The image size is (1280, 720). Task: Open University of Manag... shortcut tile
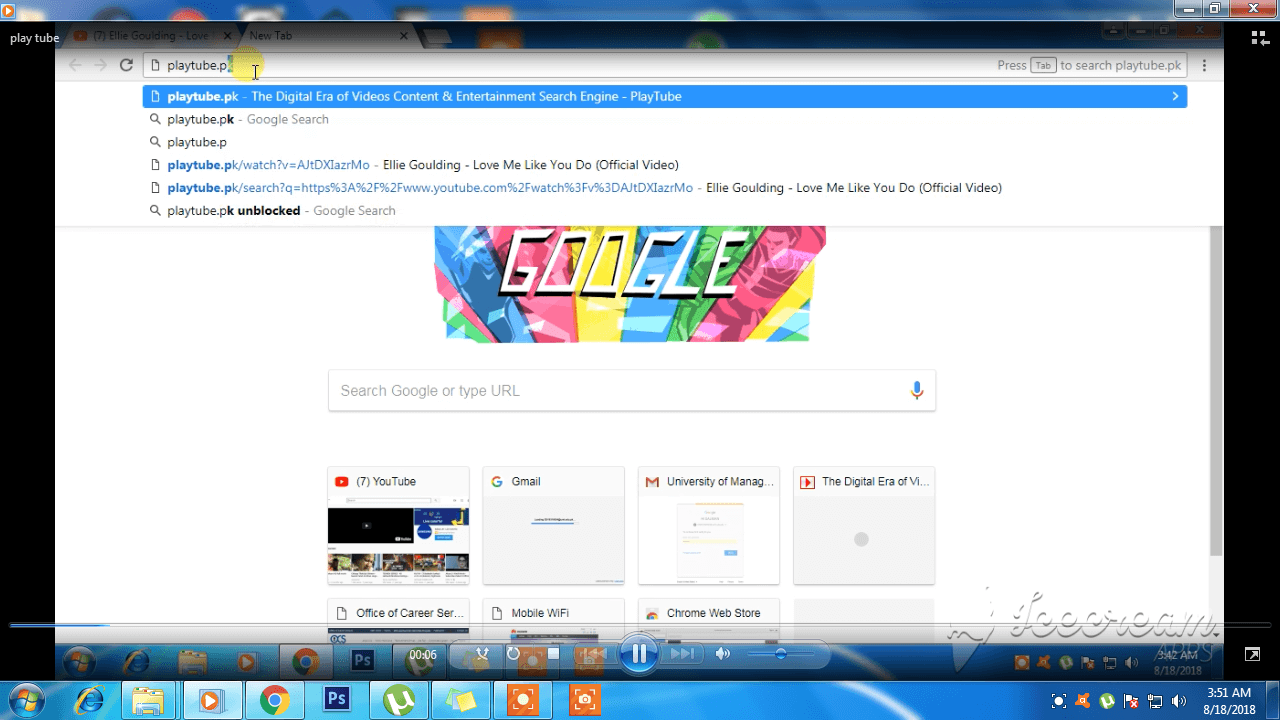pyautogui.click(x=709, y=525)
